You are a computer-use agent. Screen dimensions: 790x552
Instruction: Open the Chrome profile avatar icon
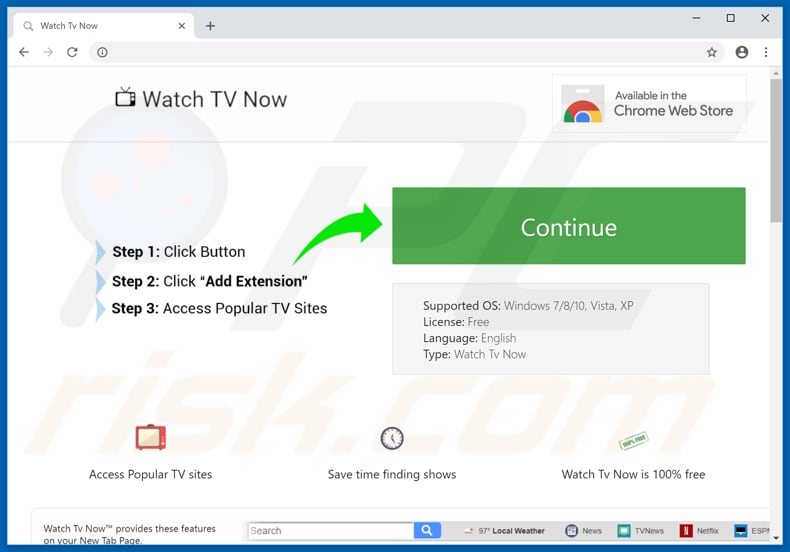coord(742,52)
